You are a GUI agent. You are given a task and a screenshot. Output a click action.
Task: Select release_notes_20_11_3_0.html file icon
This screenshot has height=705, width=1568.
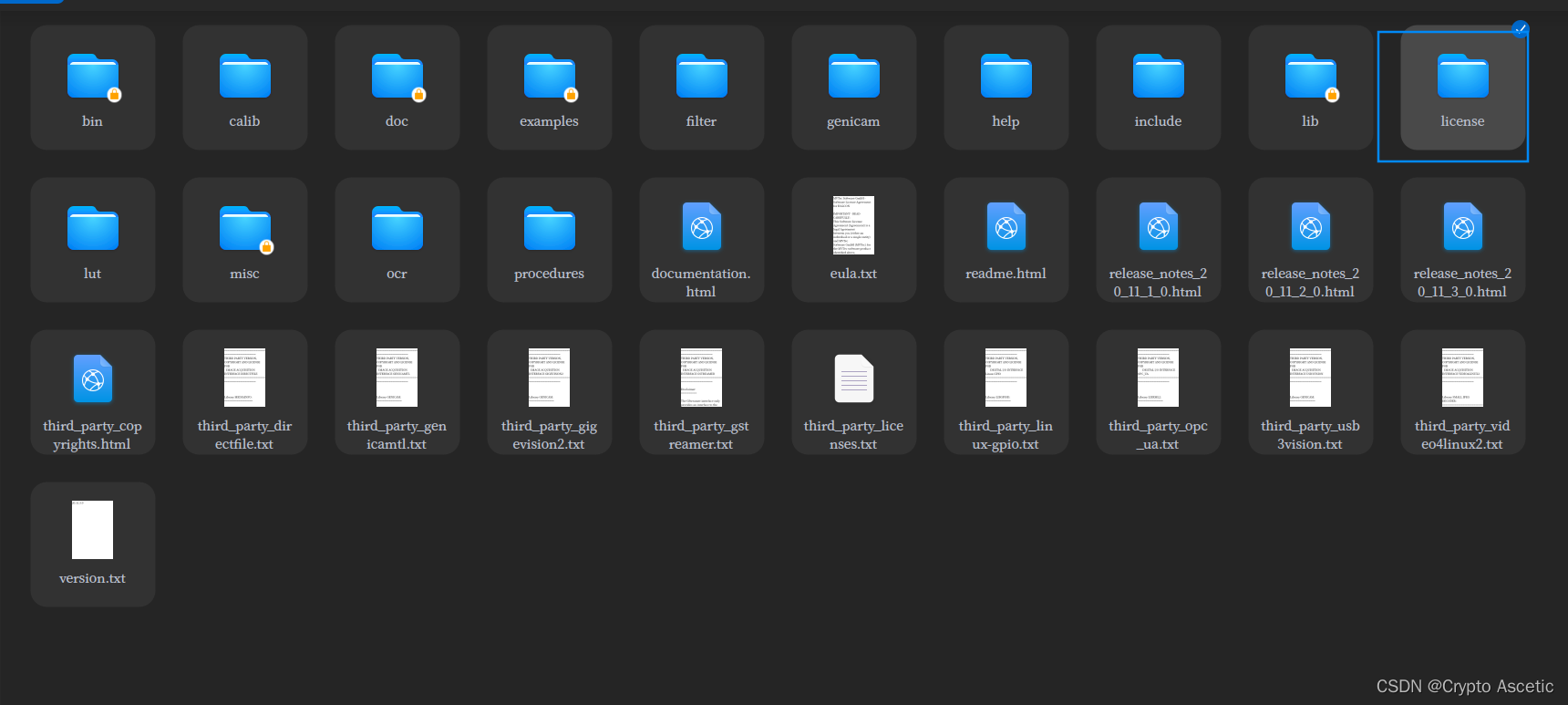click(1463, 227)
